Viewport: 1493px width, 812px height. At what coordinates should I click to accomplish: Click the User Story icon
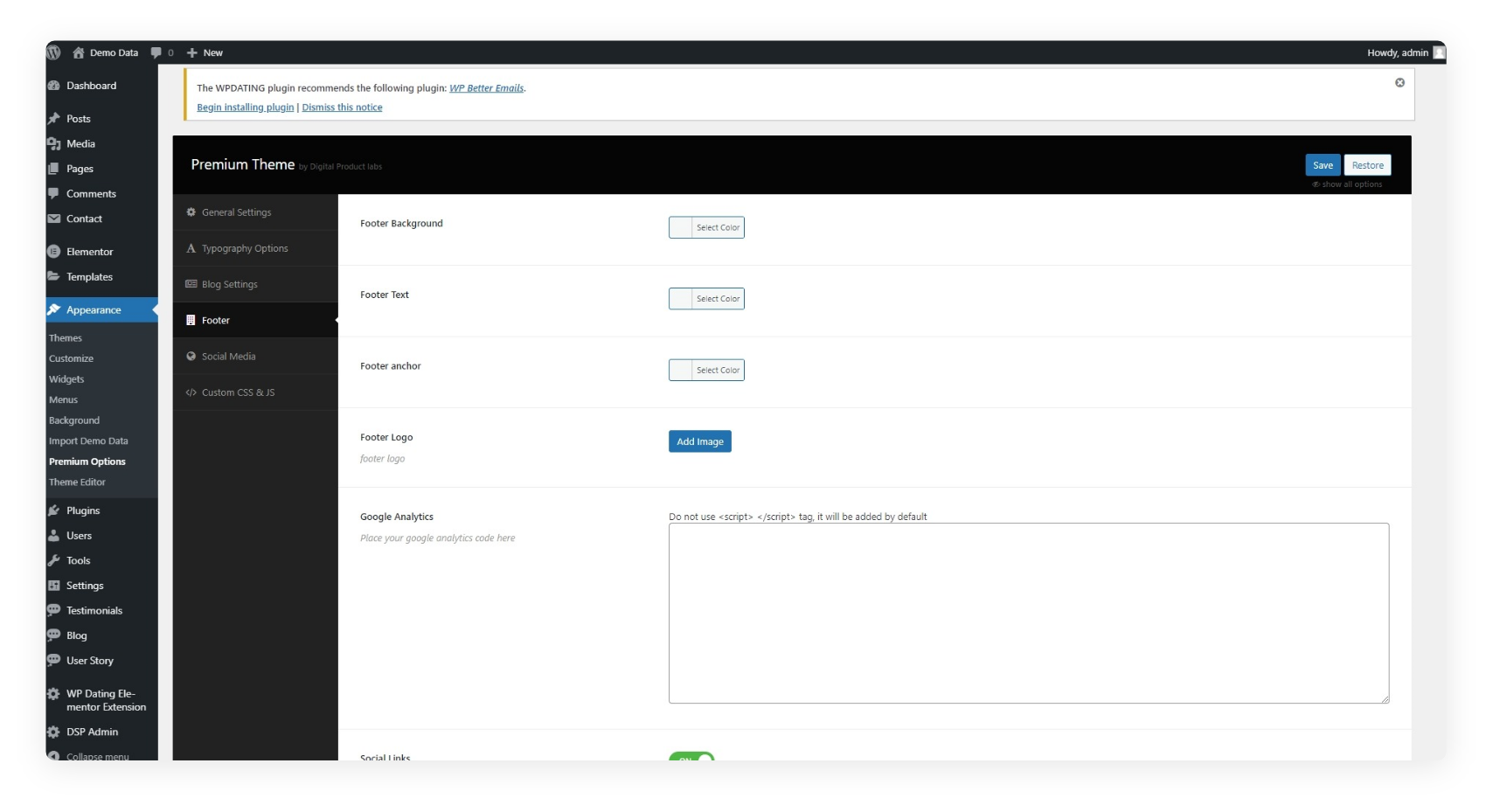tap(54, 660)
